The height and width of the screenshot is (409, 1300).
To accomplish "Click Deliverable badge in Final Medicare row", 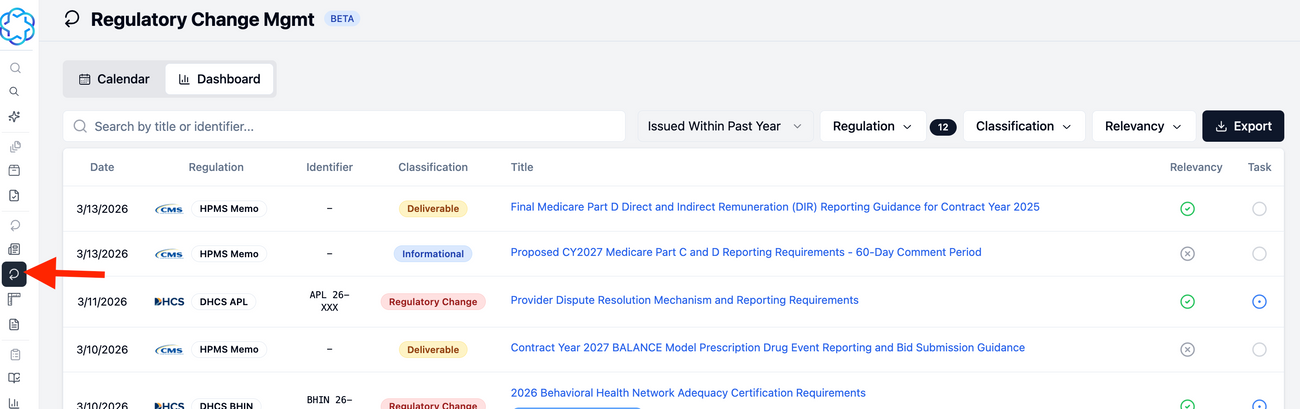I will tap(433, 209).
